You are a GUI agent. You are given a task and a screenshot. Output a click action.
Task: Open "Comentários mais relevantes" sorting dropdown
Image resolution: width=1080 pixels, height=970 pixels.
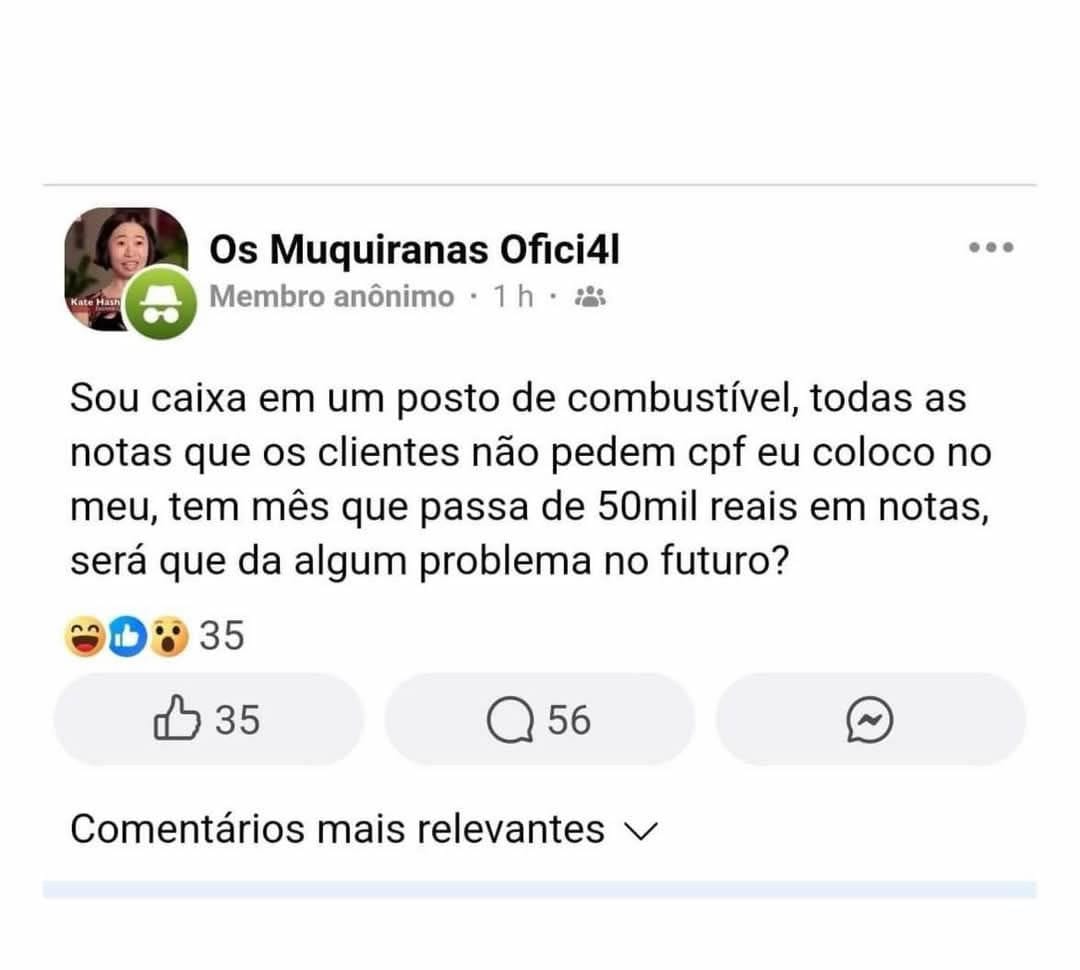[337, 829]
